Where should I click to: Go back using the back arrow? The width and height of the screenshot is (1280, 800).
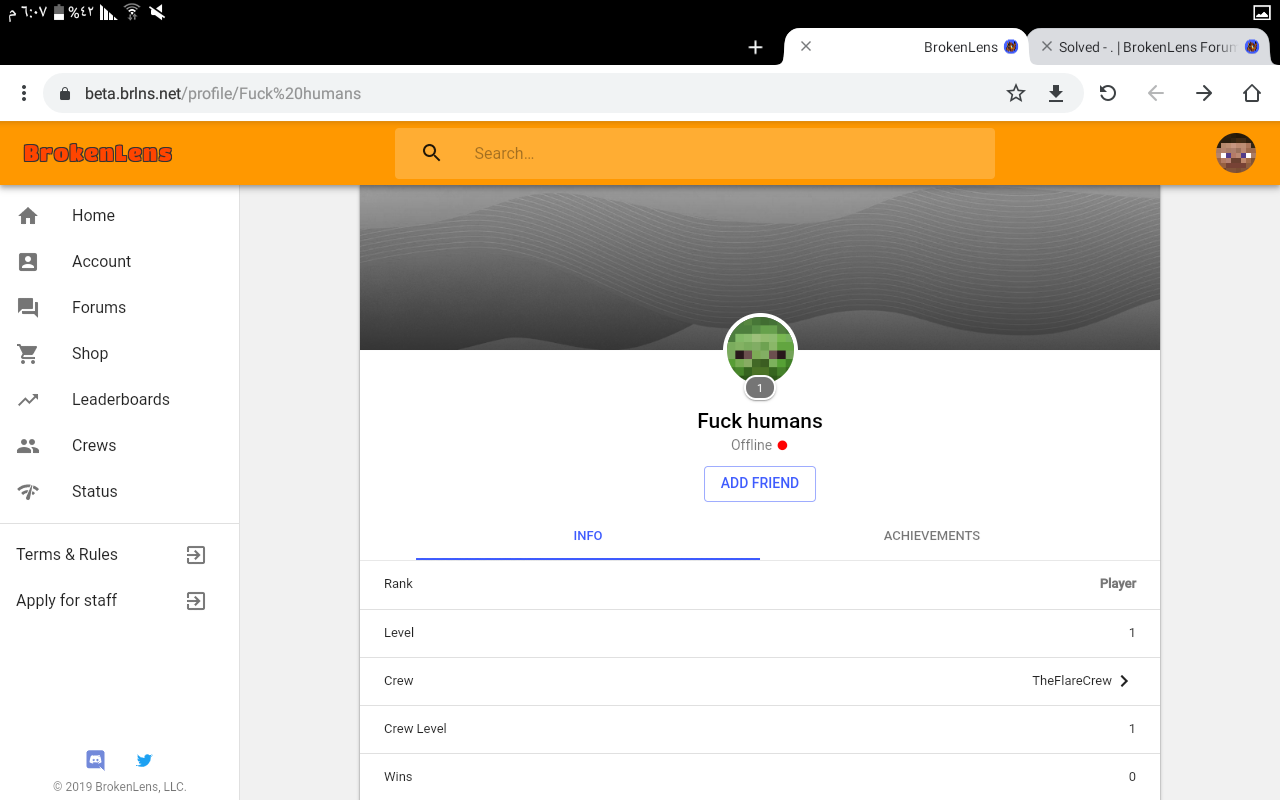click(x=1156, y=93)
